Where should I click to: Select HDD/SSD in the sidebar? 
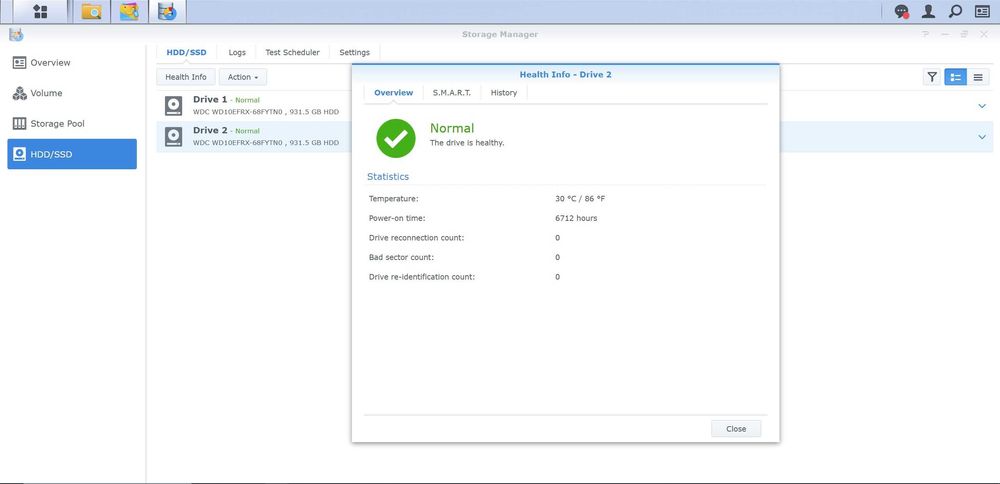click(x=72, y=154)
